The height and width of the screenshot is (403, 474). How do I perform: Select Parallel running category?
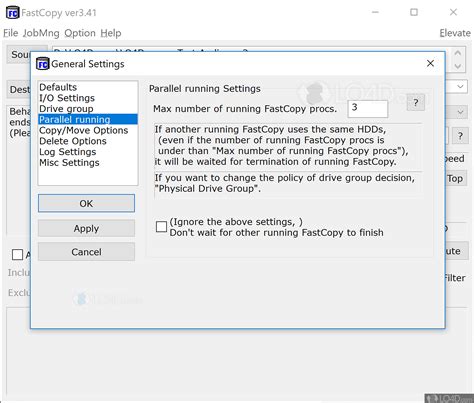[88, 119]
